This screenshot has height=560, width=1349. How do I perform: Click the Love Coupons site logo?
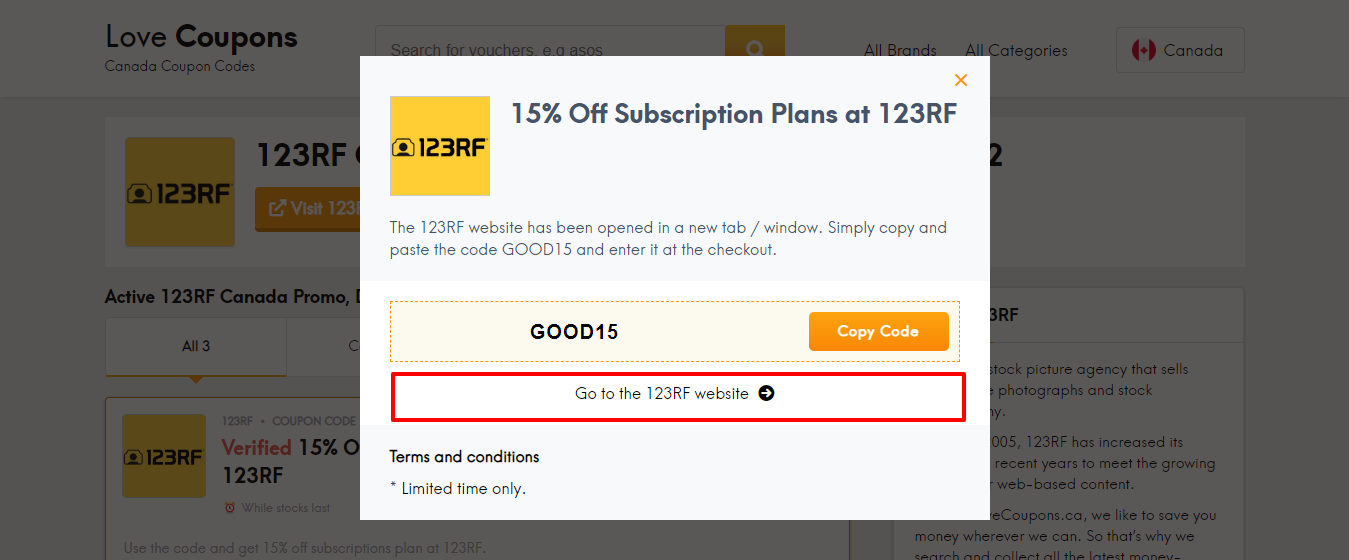[201, 47]
